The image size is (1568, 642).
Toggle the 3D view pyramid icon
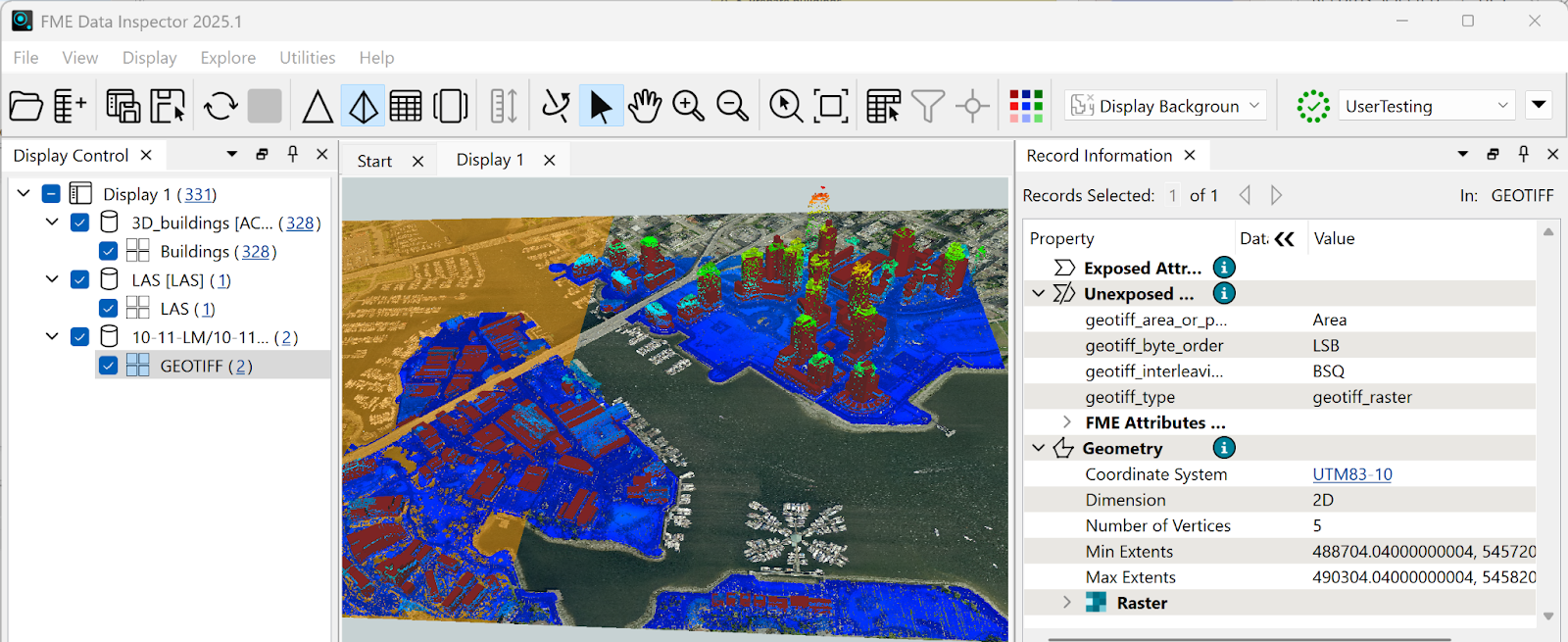pos(363,106)
